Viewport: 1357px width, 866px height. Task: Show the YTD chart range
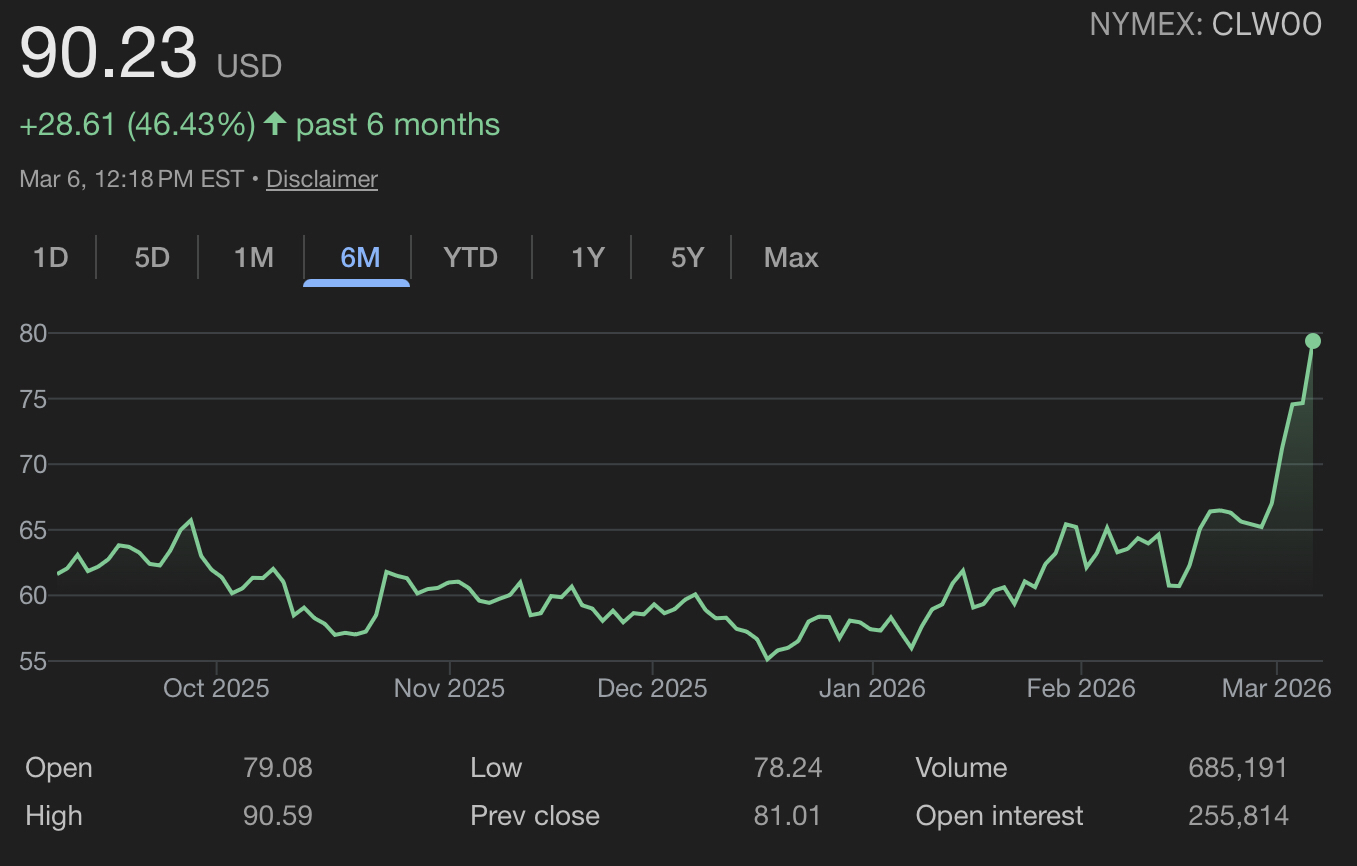[470, 258]
